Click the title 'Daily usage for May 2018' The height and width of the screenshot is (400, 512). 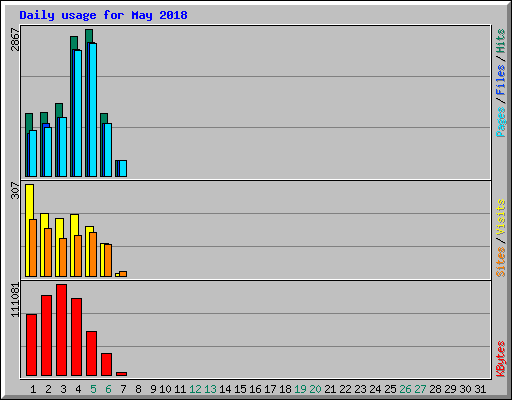(103, 15)
